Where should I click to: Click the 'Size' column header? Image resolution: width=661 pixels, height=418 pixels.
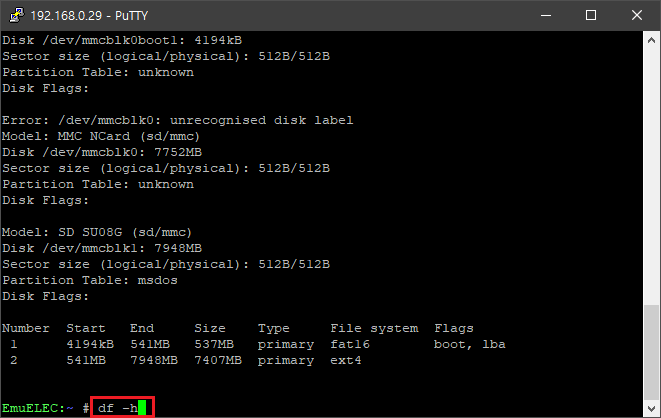coord(210,329)
